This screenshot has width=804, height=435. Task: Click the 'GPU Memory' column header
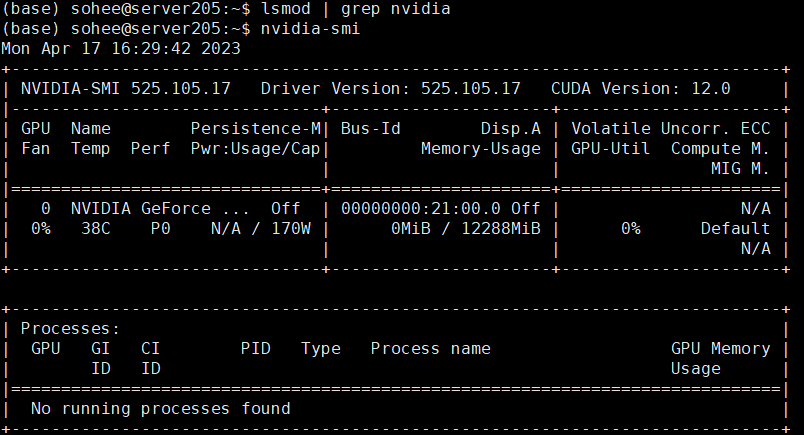click(720, 349)
